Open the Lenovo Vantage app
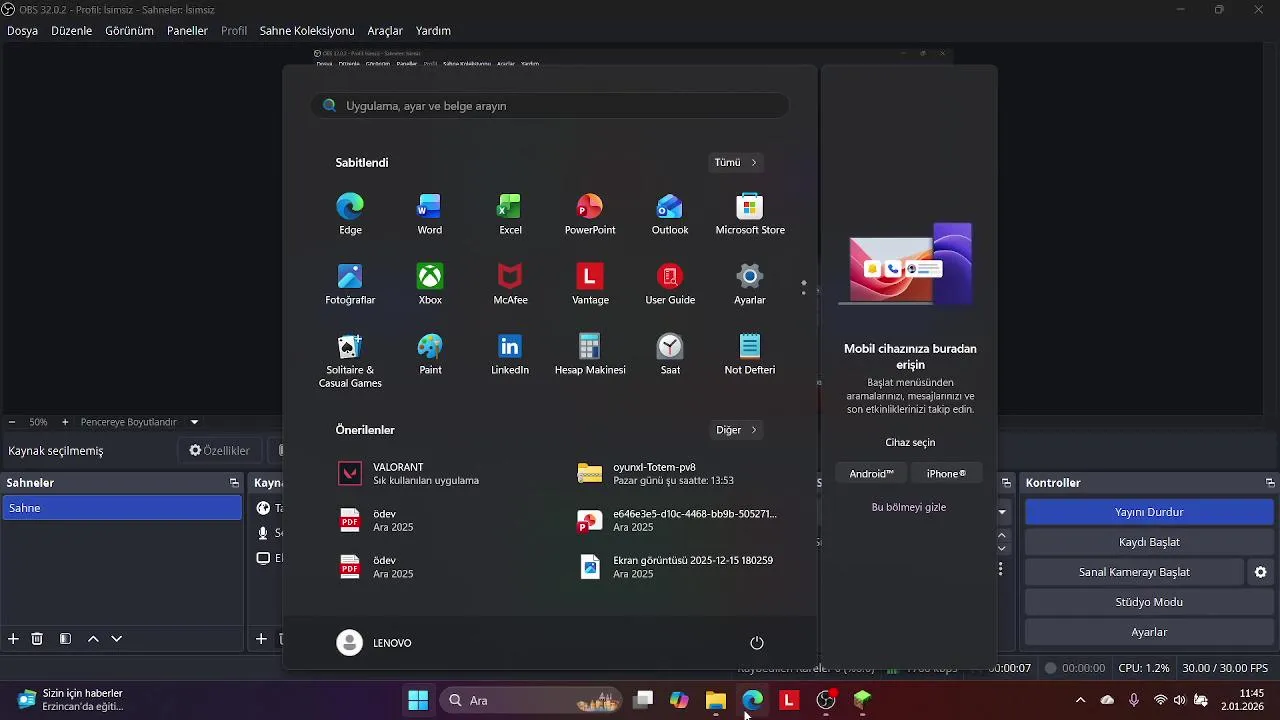Viewport: 1280px width, 720px height. point(590,284)
